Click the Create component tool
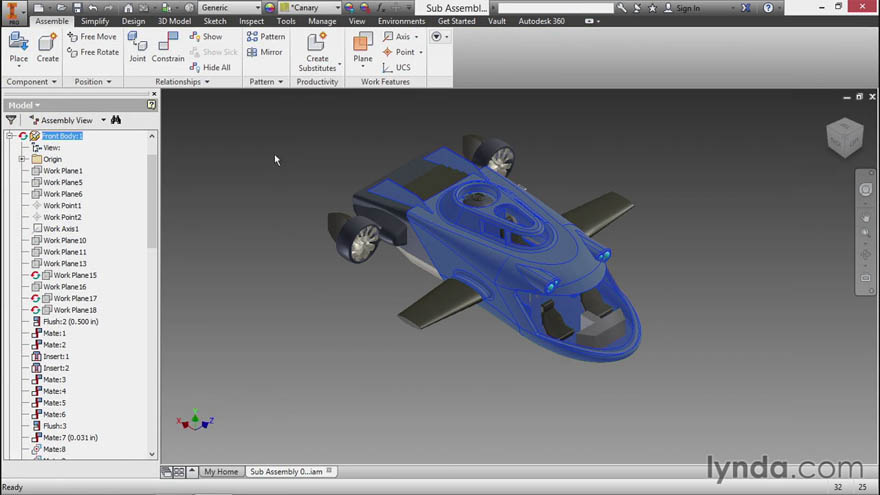The width and height of the screenshot is (880, 495). point(48,48)
